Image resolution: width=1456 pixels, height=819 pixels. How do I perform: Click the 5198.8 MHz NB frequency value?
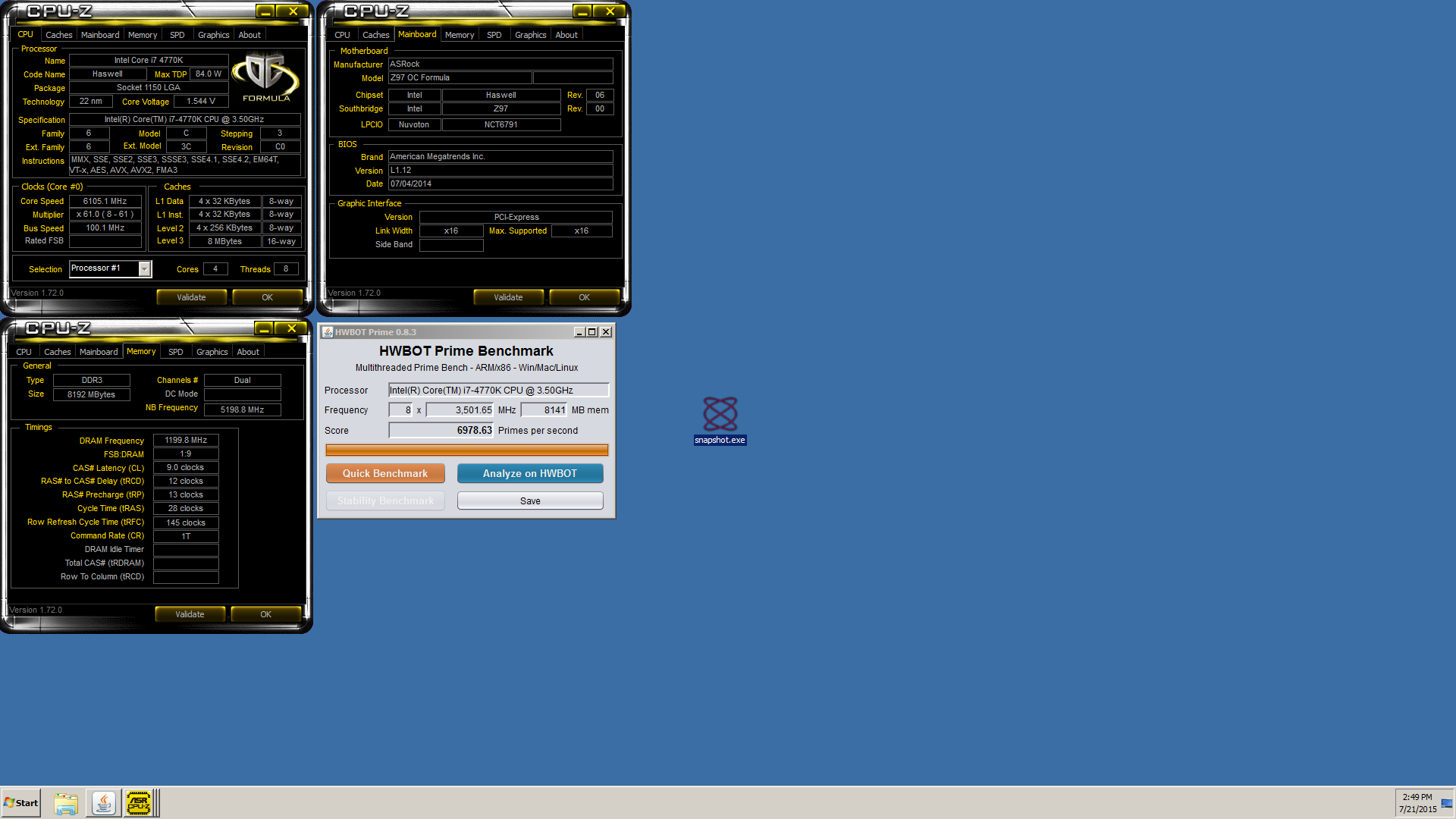click(243, 409)
